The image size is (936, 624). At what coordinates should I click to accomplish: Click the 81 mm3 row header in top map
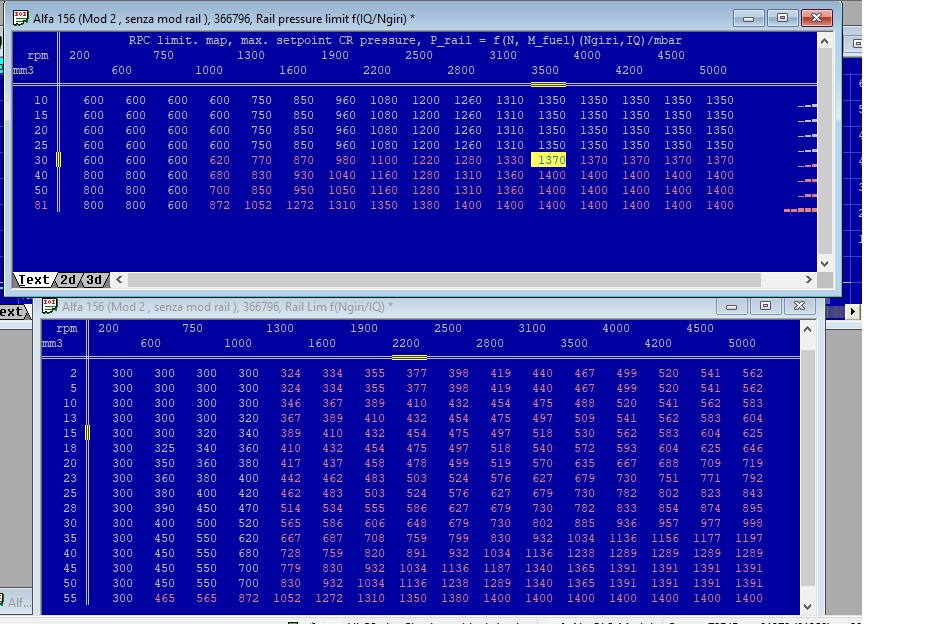click(x=40, y=205)
